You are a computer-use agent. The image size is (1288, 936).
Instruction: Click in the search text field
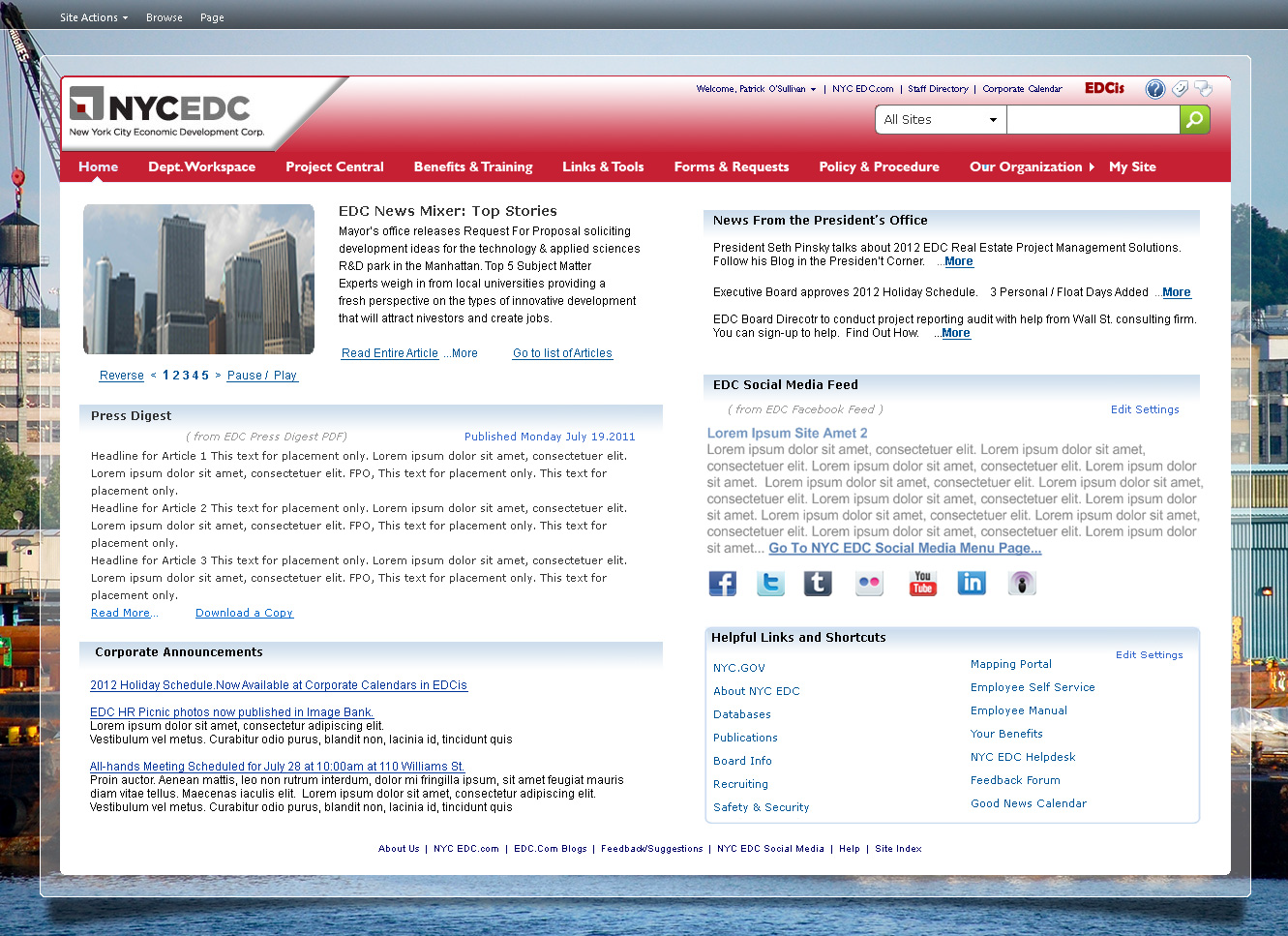(x=1093, y=119)
